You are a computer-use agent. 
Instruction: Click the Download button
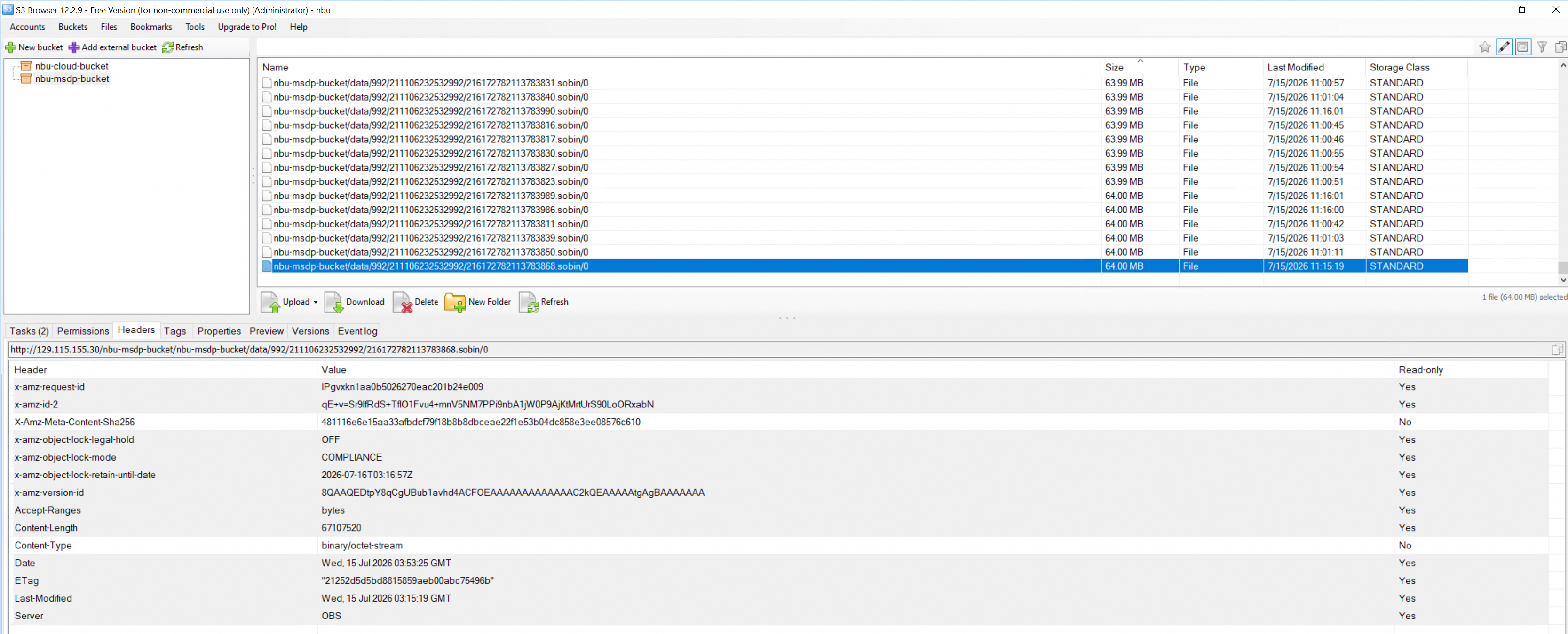(354, 302)
